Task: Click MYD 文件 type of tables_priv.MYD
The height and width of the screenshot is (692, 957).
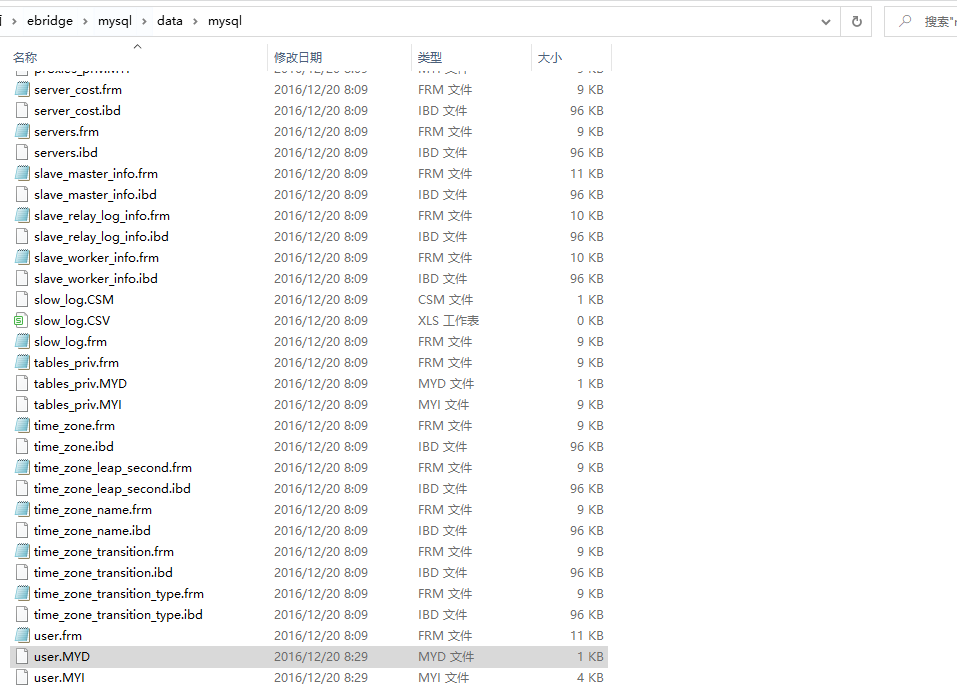Action: pyautogui.click(x=446, y=384)
